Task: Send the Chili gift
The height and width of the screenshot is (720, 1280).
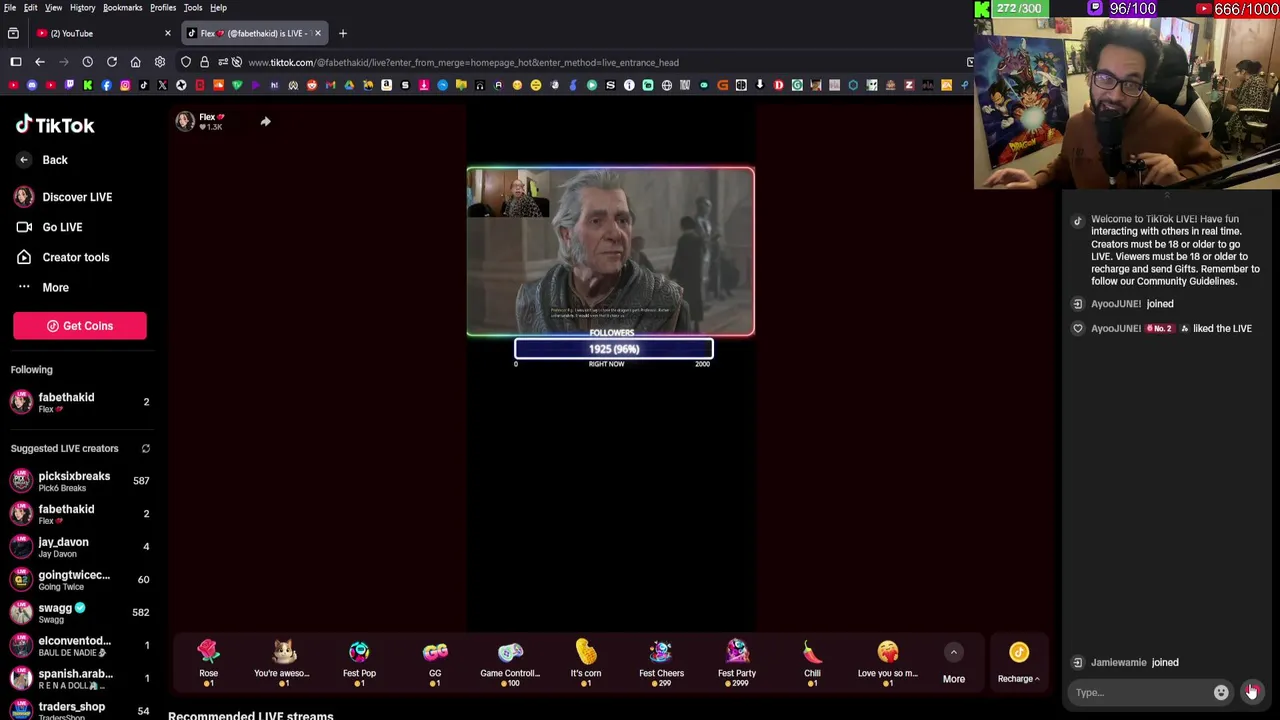Action: click(x=812, y=663)
